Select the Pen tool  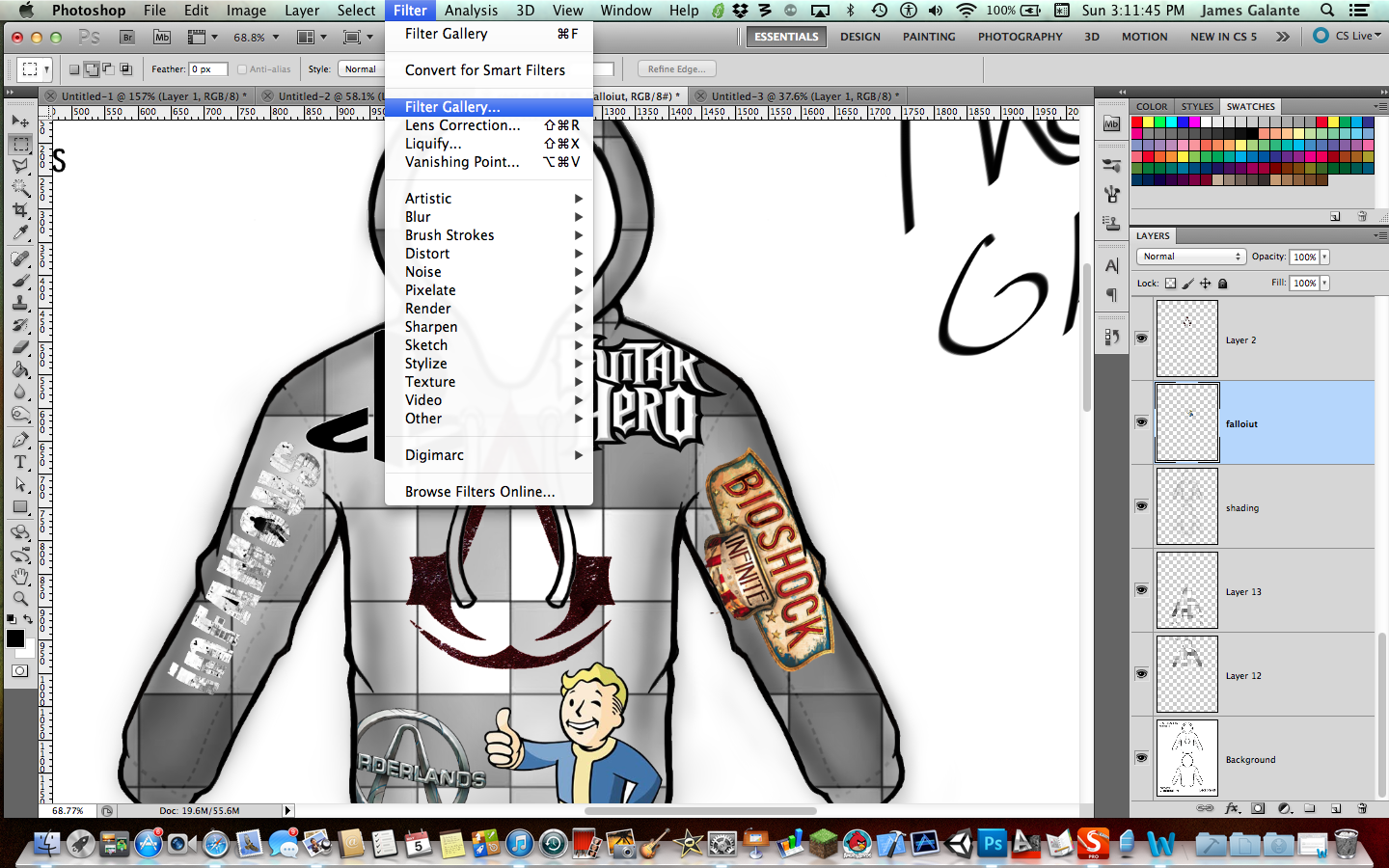pos(20,440)
